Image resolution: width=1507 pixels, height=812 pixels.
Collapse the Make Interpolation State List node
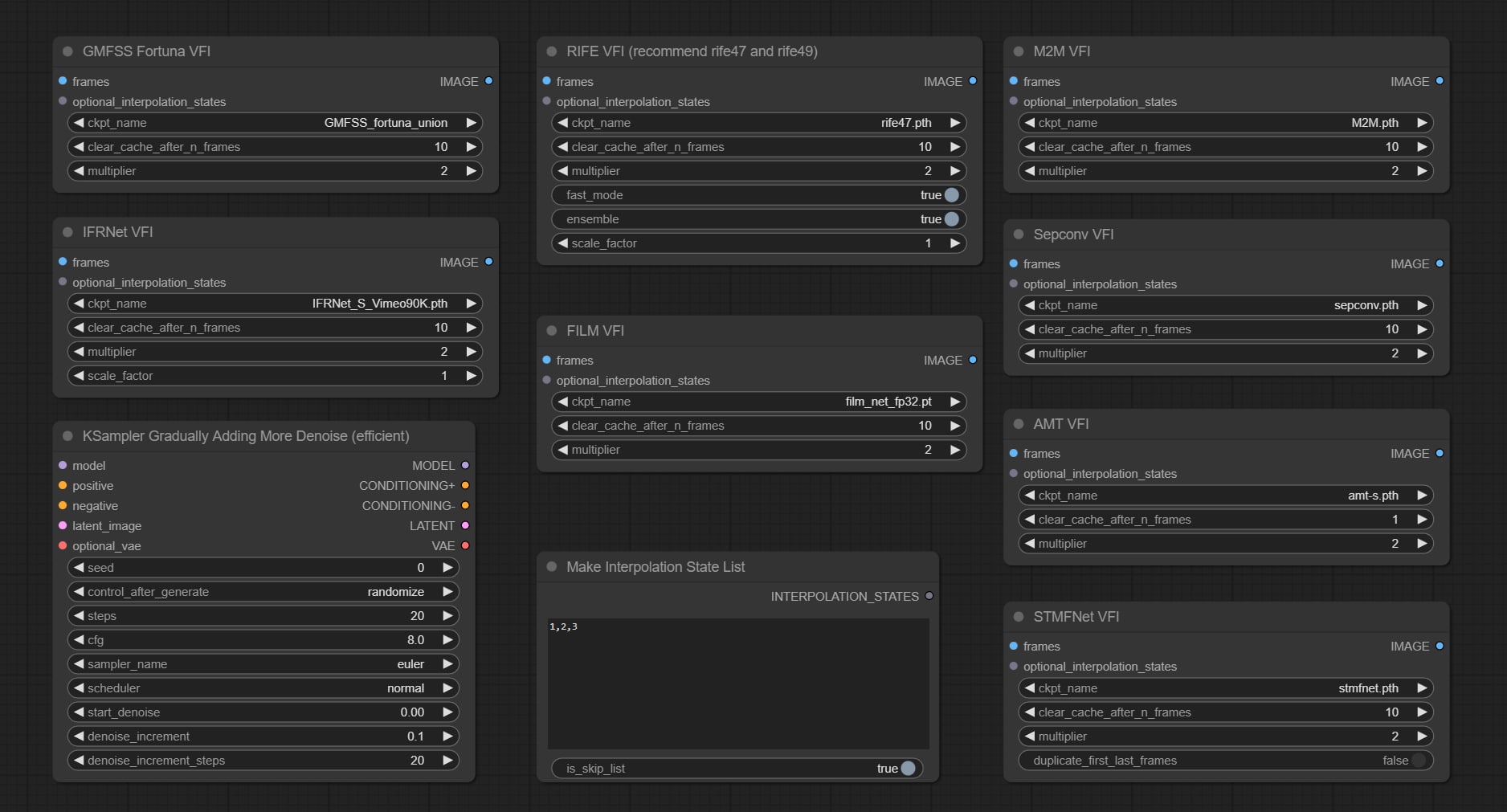click(x=552, y=567)
